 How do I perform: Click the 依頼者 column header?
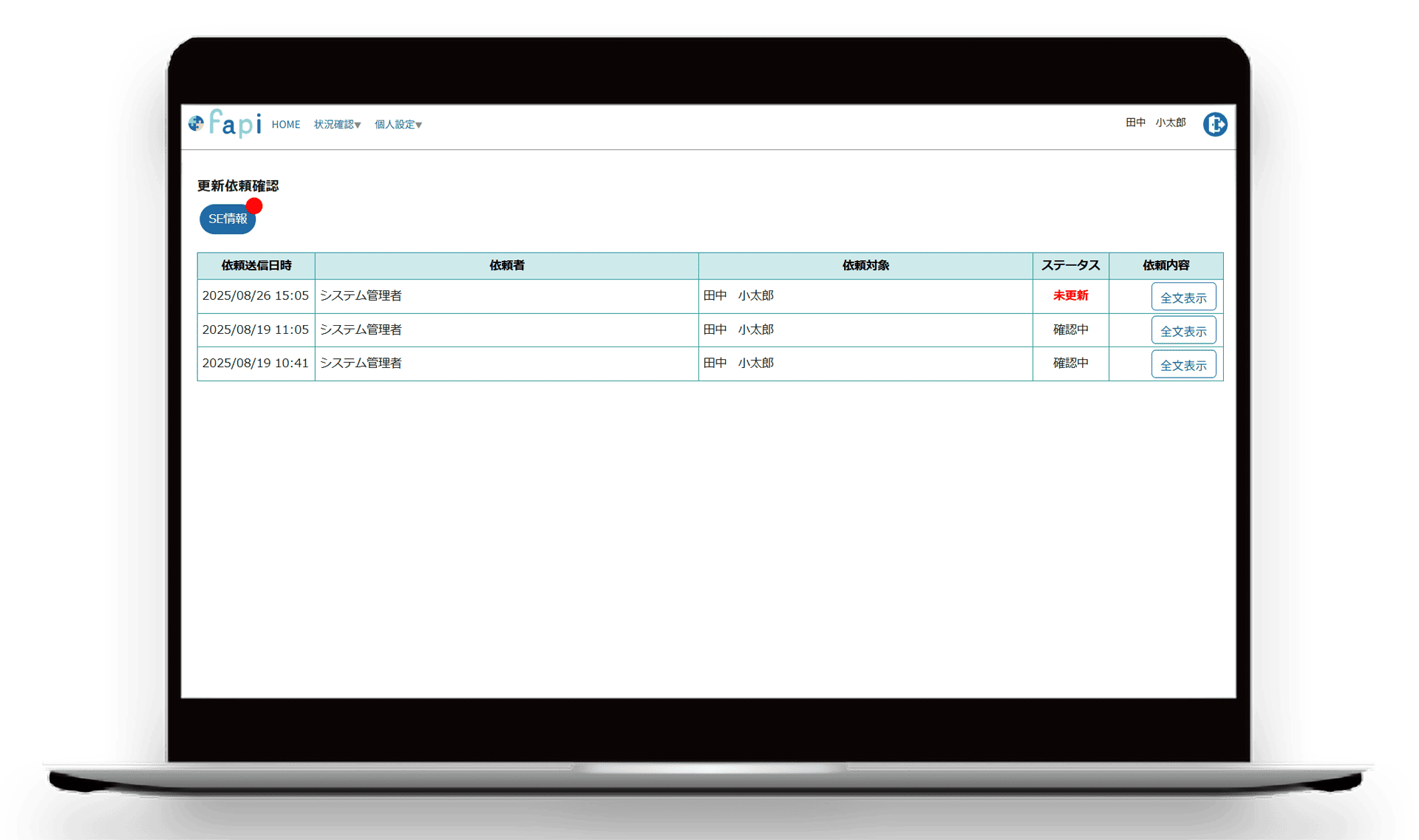[x=506, y=265]
